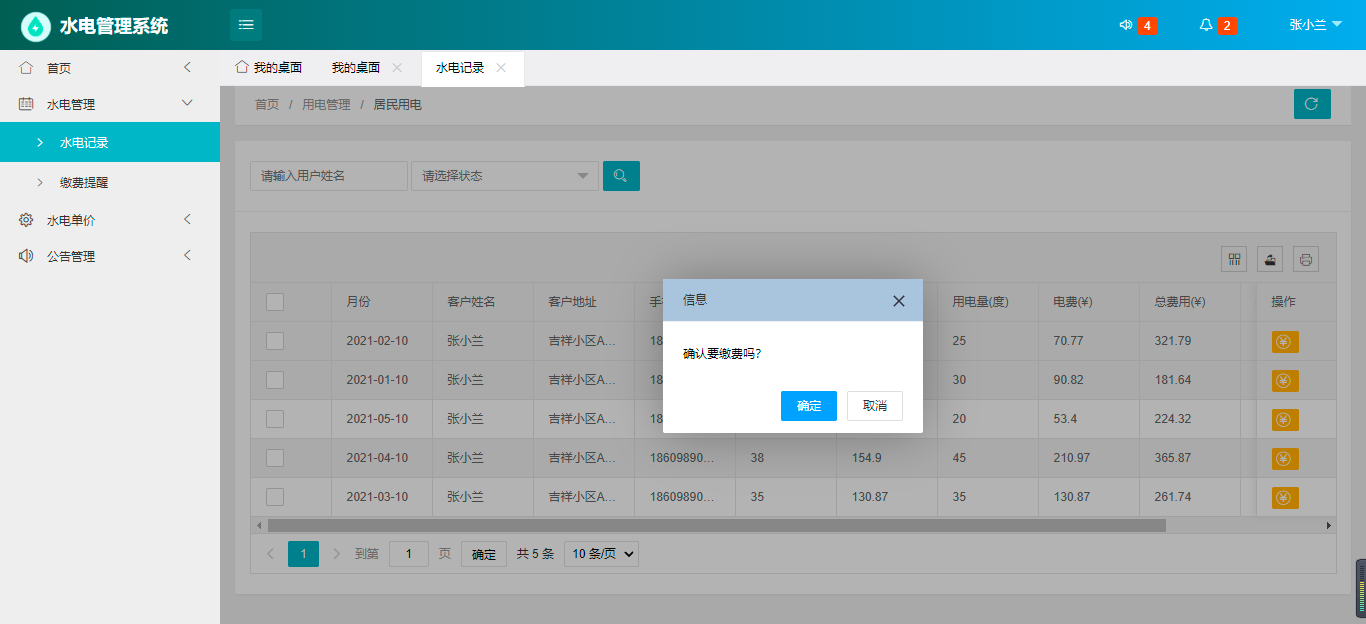Click the search magnifier button
This screenshot has height=624, width=1366.
tap(621, 176)
